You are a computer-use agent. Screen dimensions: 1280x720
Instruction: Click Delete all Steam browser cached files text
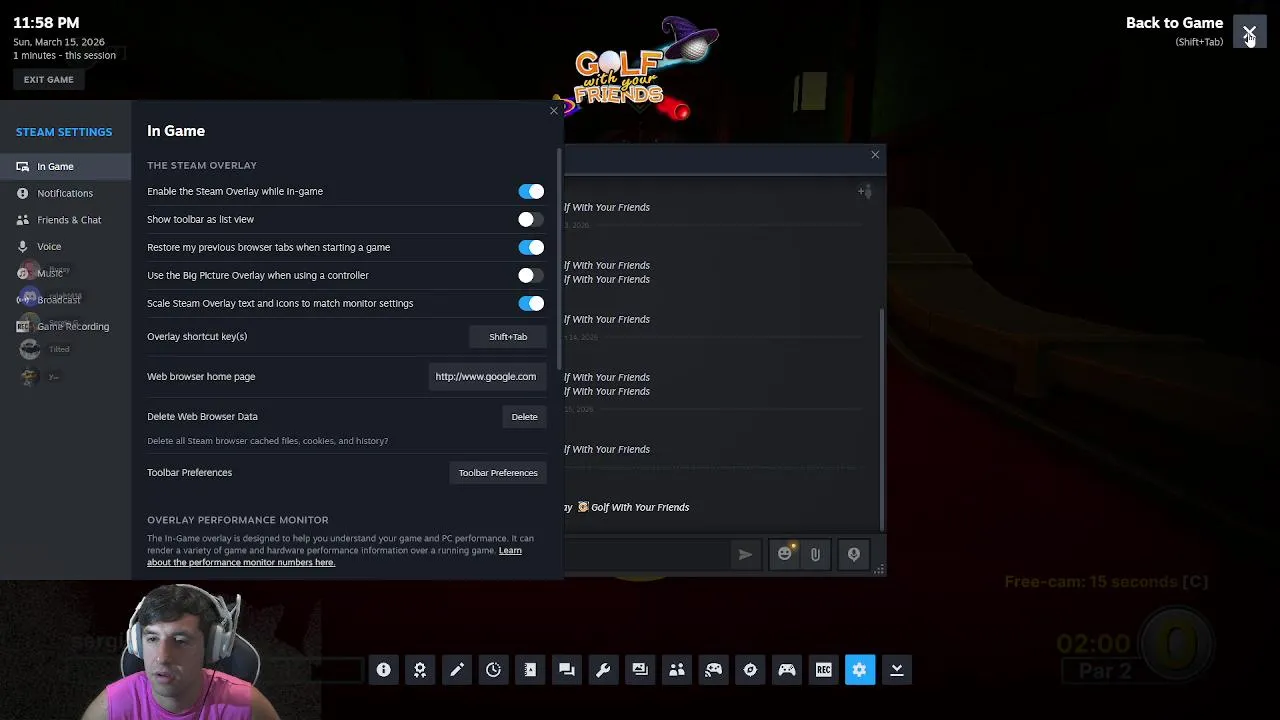click(267, 441)
